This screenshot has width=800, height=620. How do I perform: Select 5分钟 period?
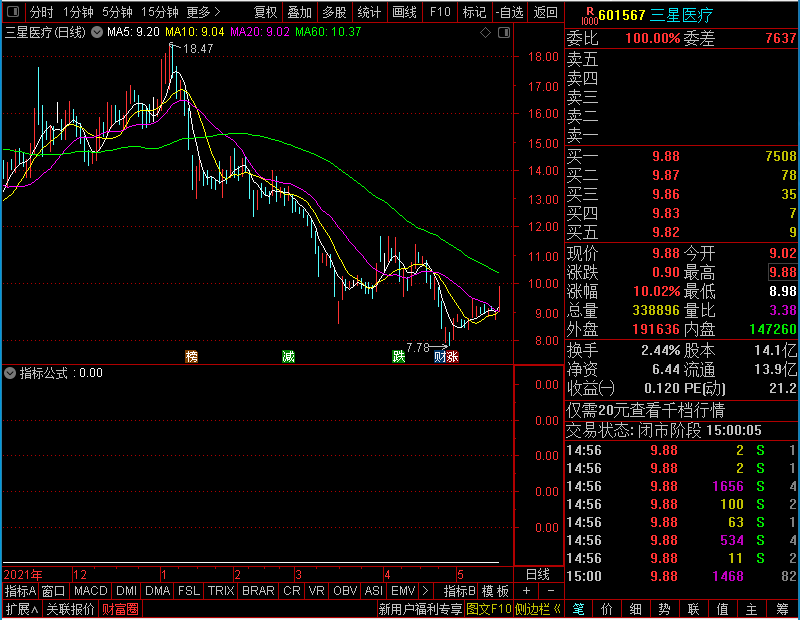click(117, 12)
